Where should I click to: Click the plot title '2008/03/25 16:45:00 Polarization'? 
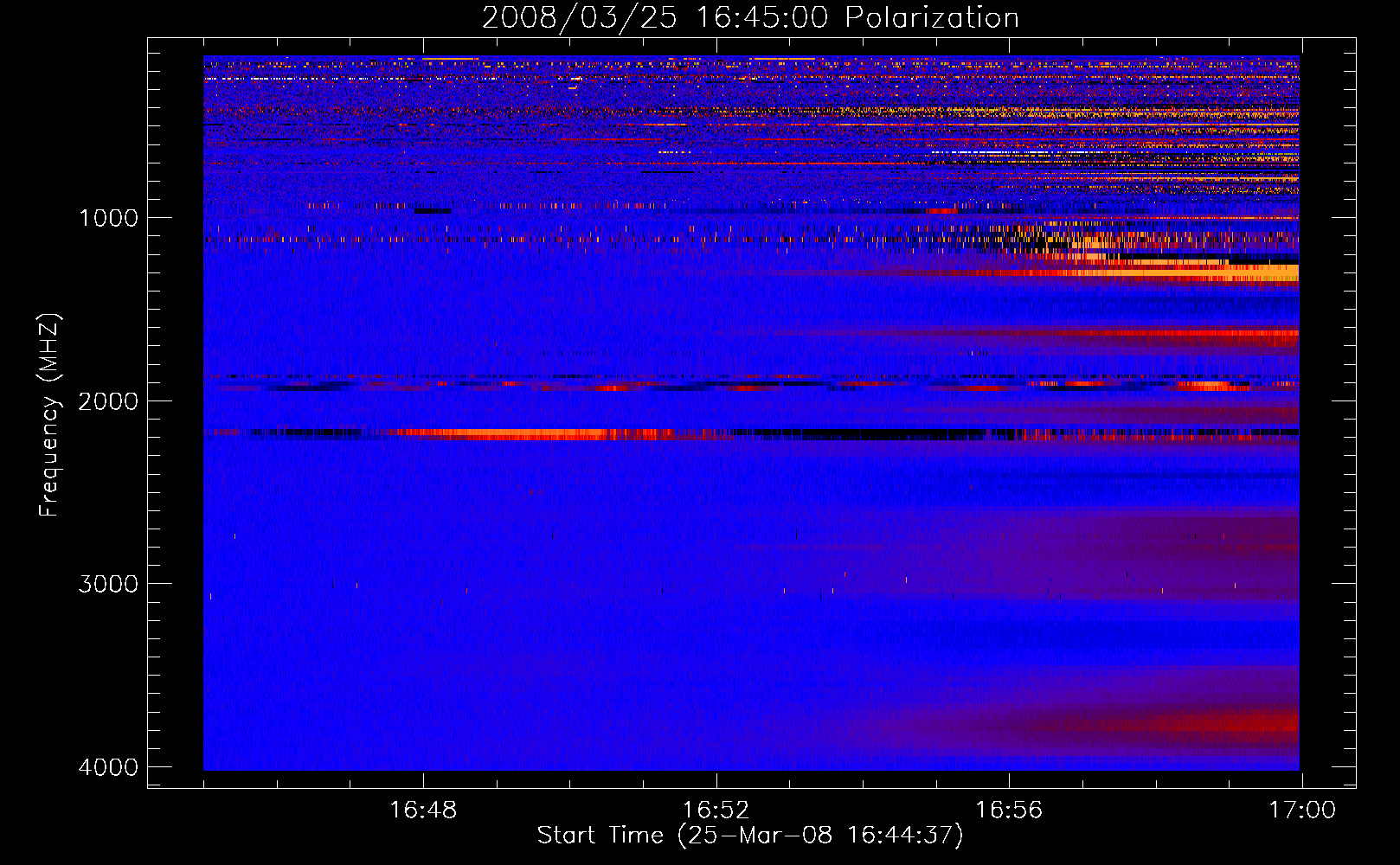click(x=750, y=17)
